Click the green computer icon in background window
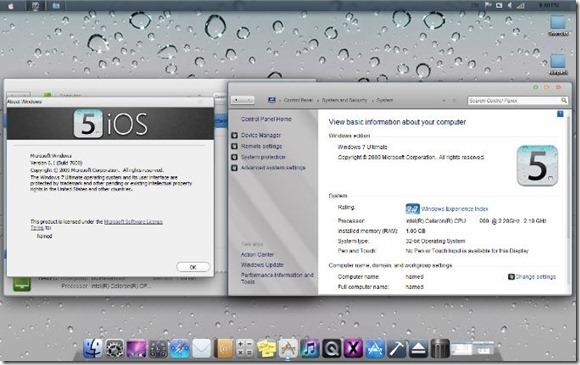 click(x=22, y=284)
